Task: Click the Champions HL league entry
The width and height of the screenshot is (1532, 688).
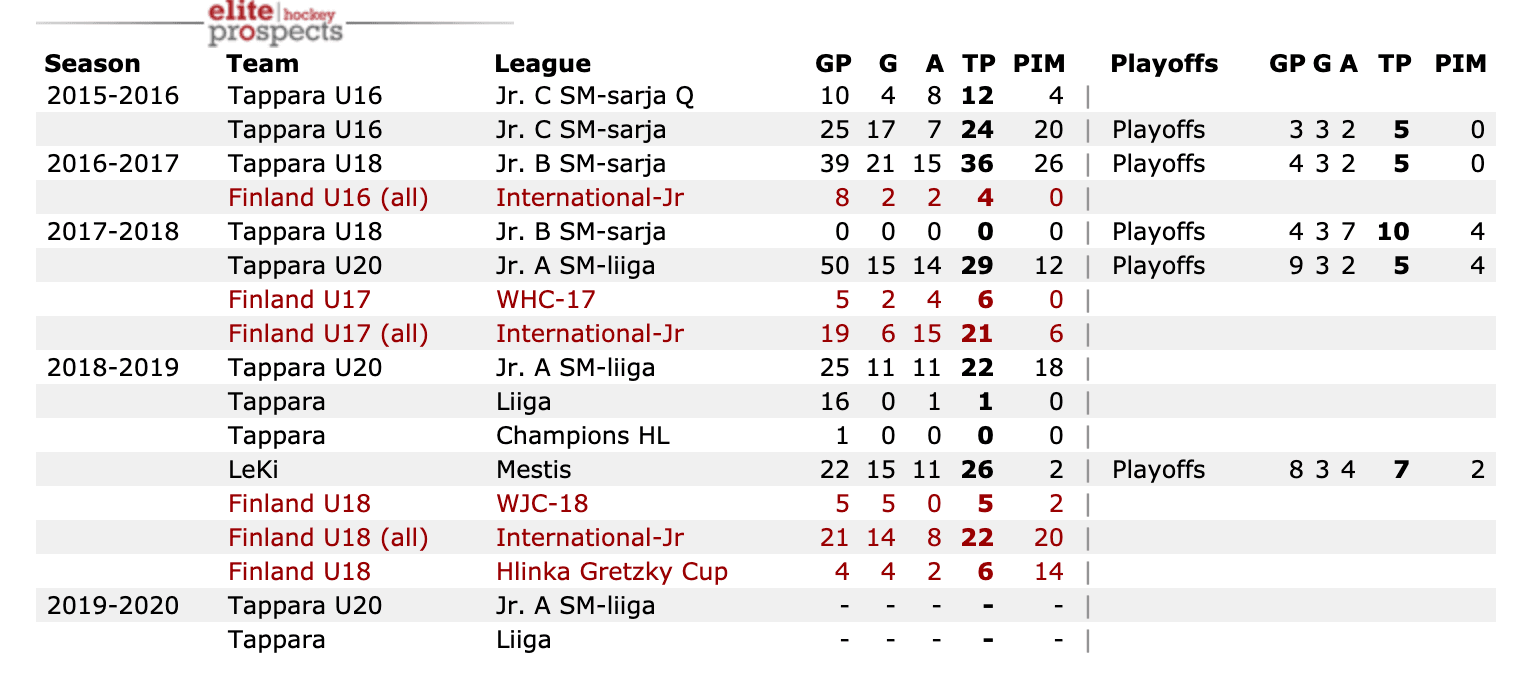Action: point(582,436)
